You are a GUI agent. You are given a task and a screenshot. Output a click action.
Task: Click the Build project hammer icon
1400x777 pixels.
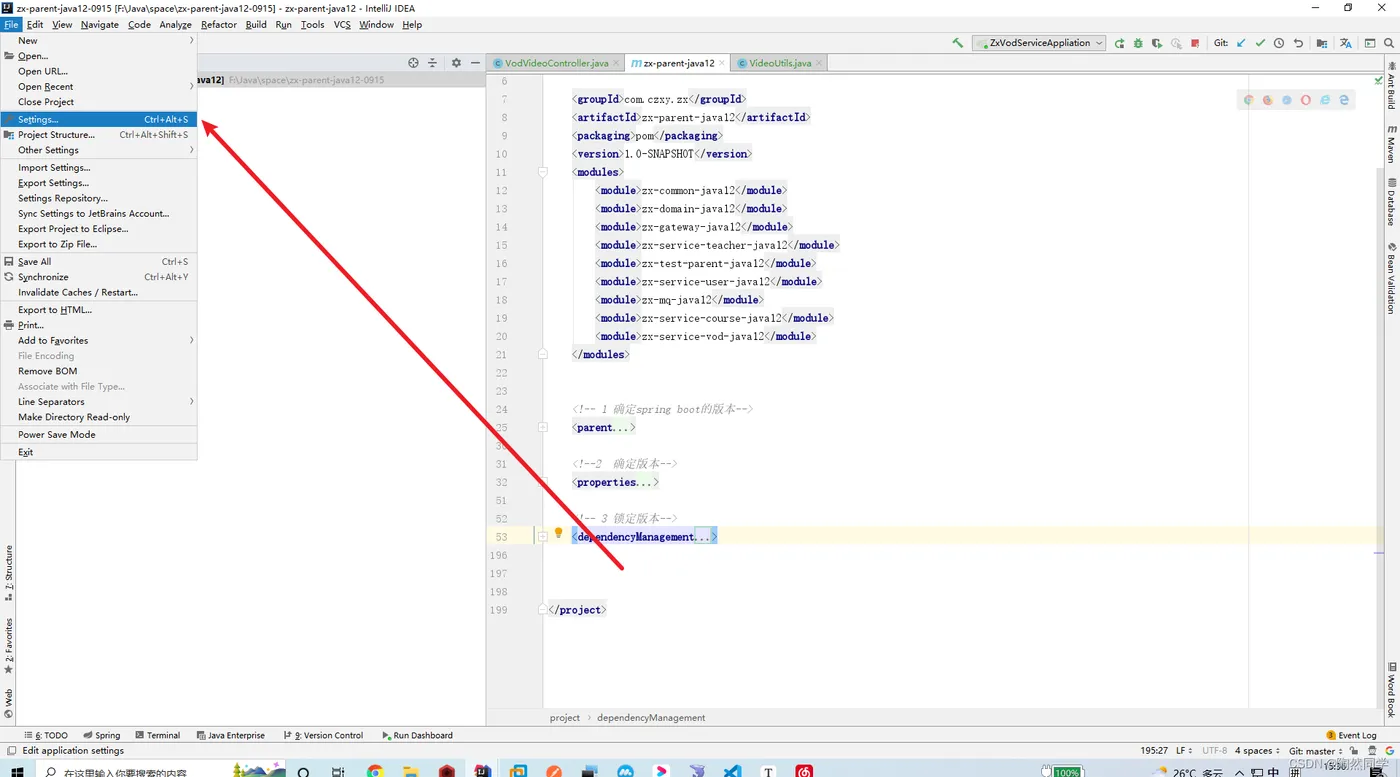tap(958, 43)
